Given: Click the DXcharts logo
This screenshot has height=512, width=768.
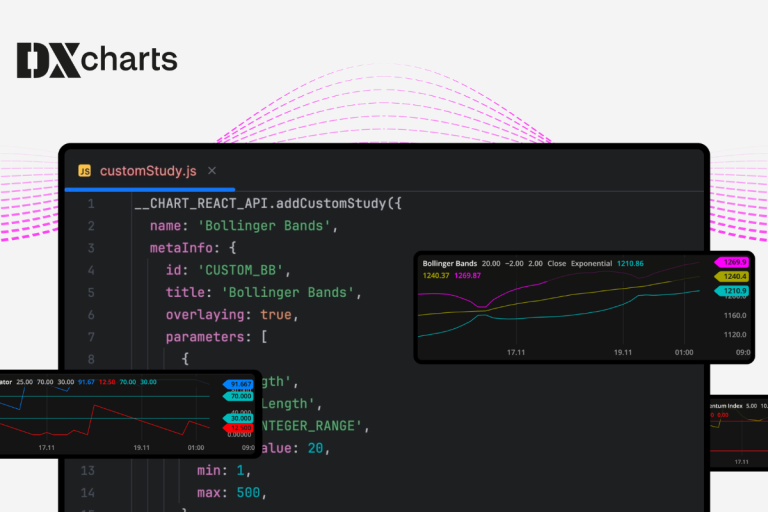Looking at the screenshot, I should pyautogui.click(x=97, y=60).
